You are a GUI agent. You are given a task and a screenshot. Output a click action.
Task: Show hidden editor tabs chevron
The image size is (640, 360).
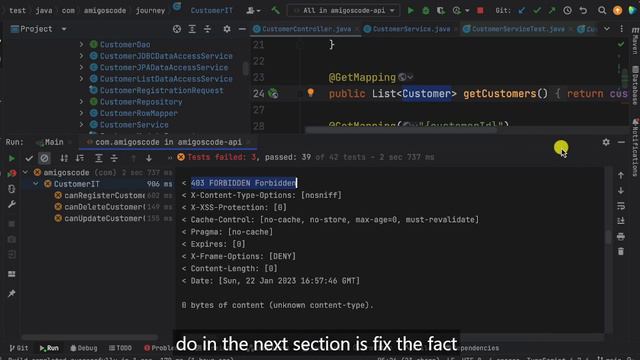tap(607, 29)
